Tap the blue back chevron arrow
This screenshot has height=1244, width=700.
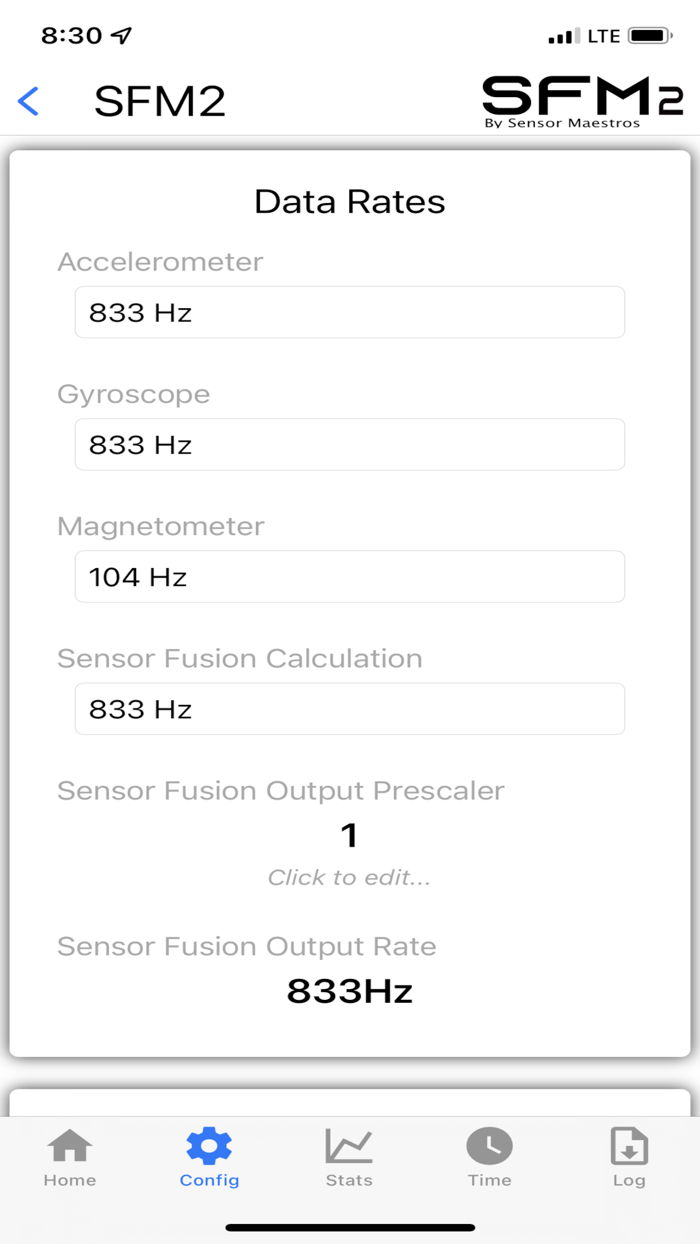[x=28, y=100]
